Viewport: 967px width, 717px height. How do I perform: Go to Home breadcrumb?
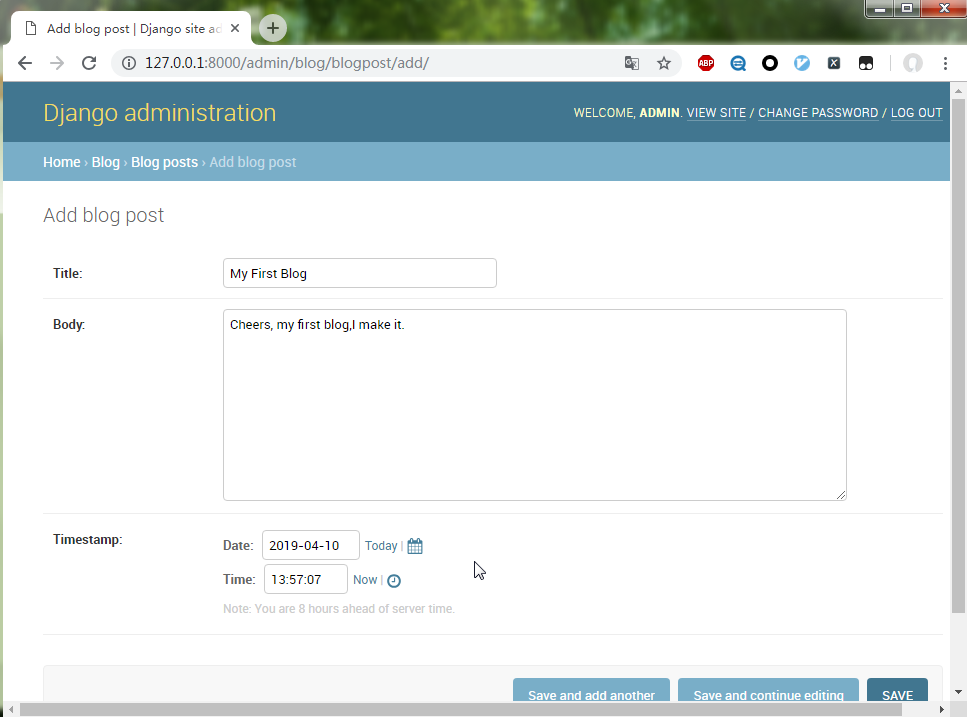62,162
